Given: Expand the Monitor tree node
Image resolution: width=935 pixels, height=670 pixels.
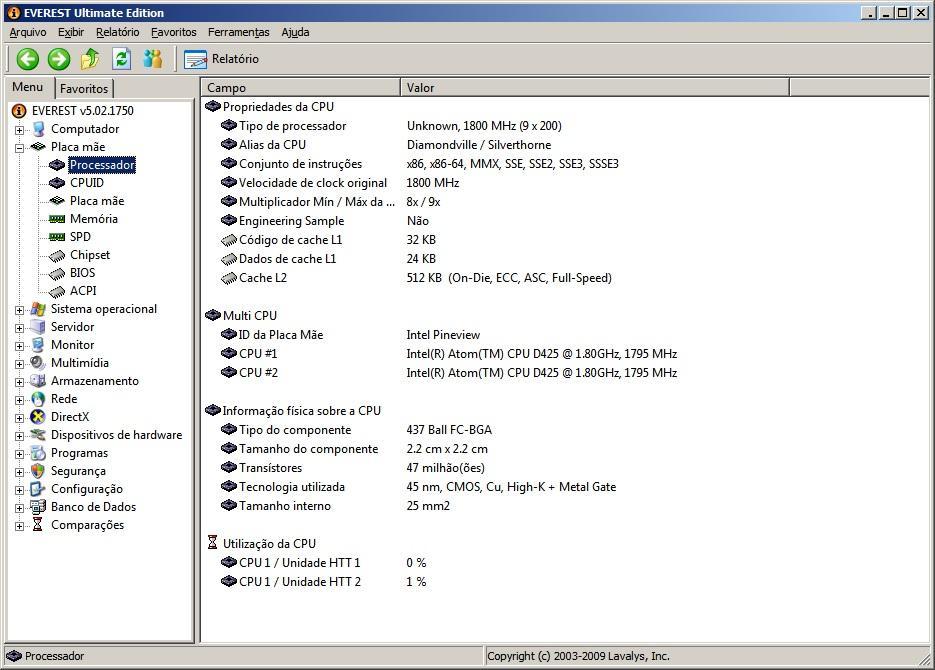Looking at the screenshot, I should pos(20,346).
